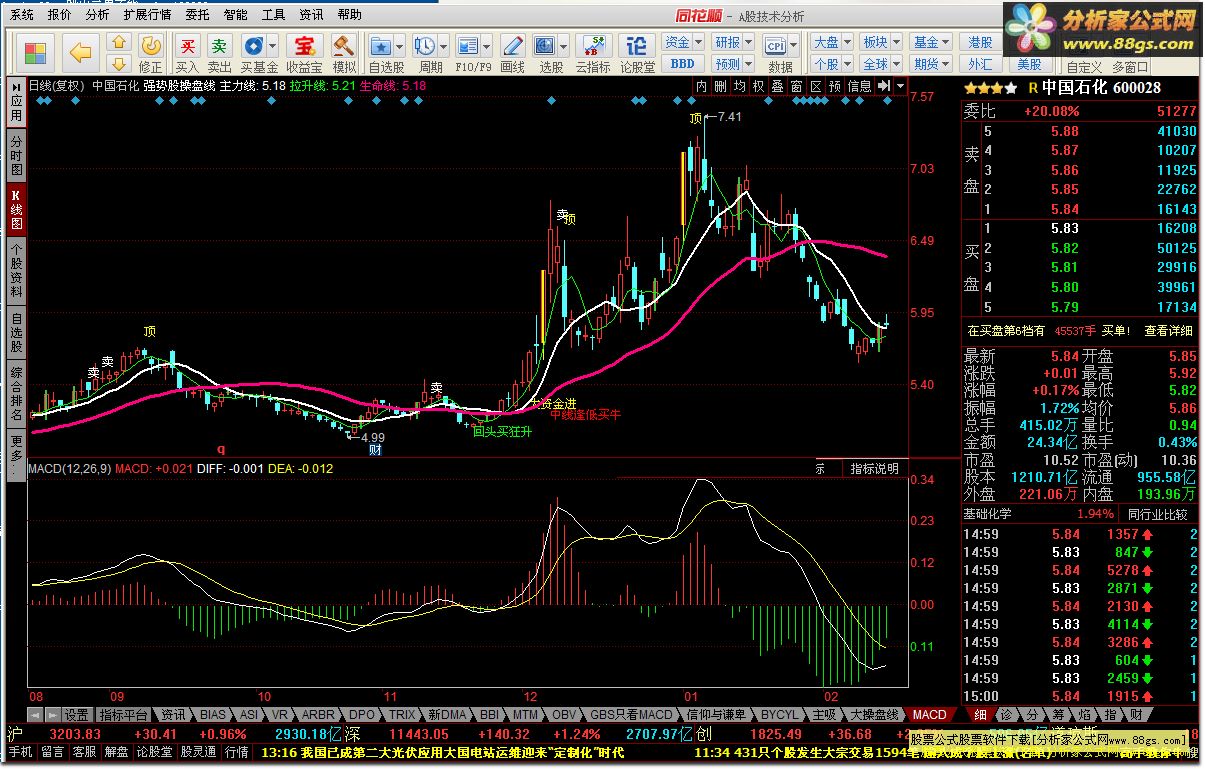Open the 系统 menu
1205x769 pixels.
click(21, 15)
